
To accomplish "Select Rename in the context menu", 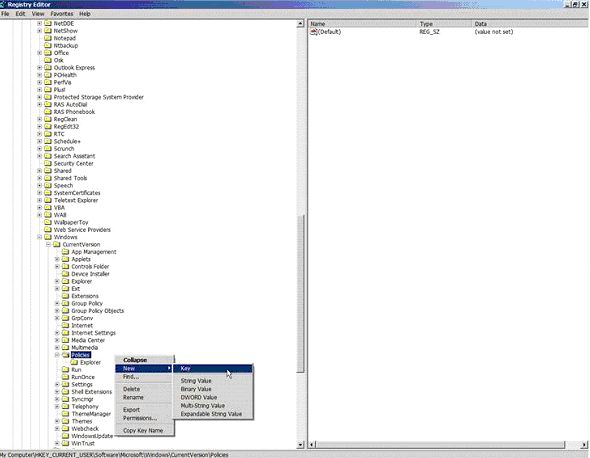I will (x=144, y=397).
